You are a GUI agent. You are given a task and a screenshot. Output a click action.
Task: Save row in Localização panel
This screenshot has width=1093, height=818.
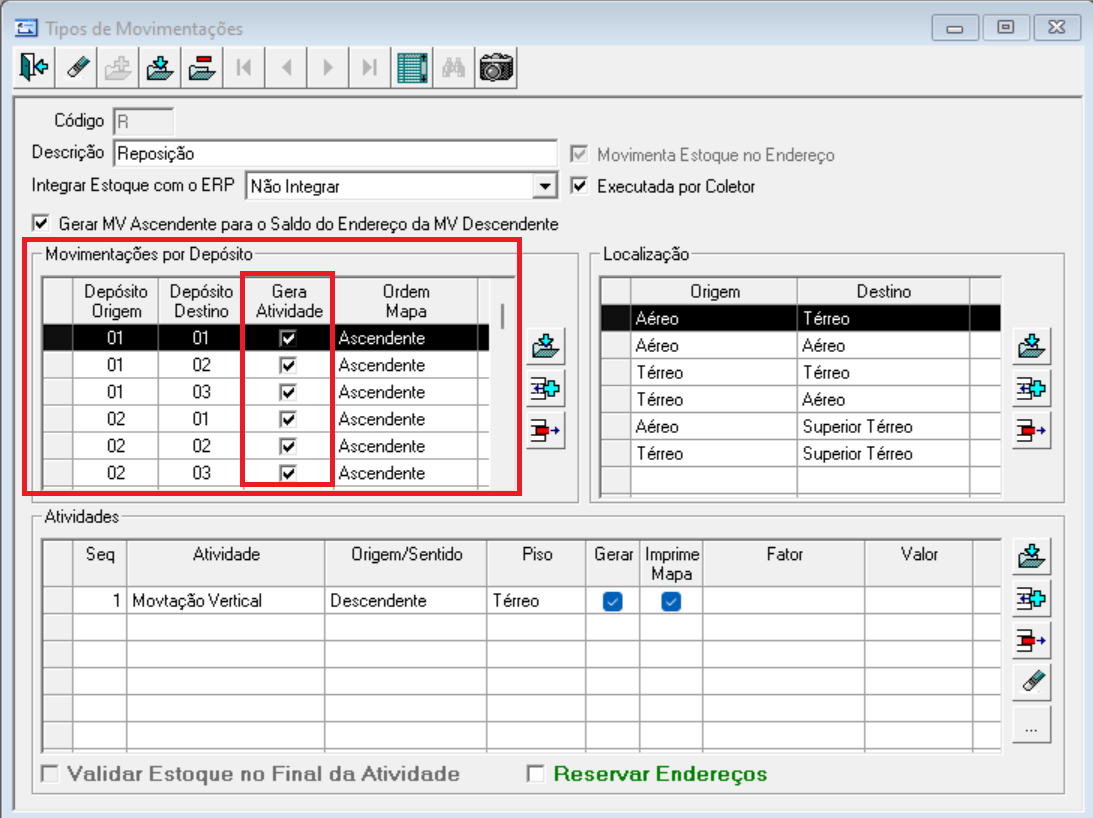(1032, 346)
